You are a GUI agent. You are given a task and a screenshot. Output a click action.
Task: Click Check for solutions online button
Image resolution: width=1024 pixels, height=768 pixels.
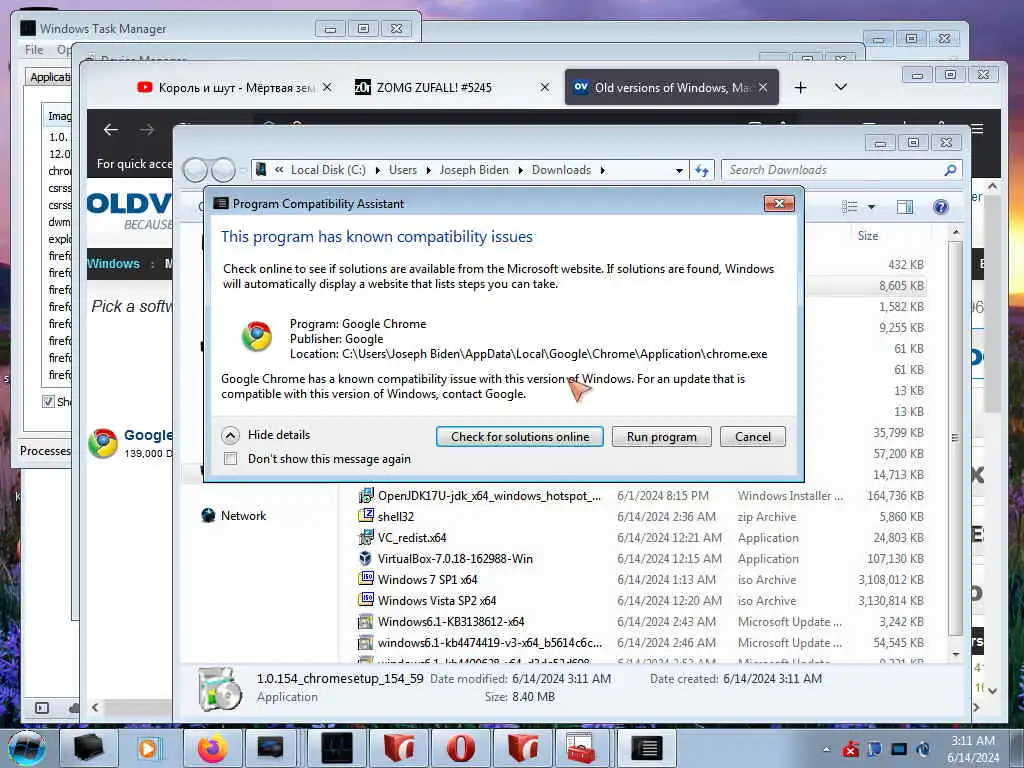click(x=520, y=437)
